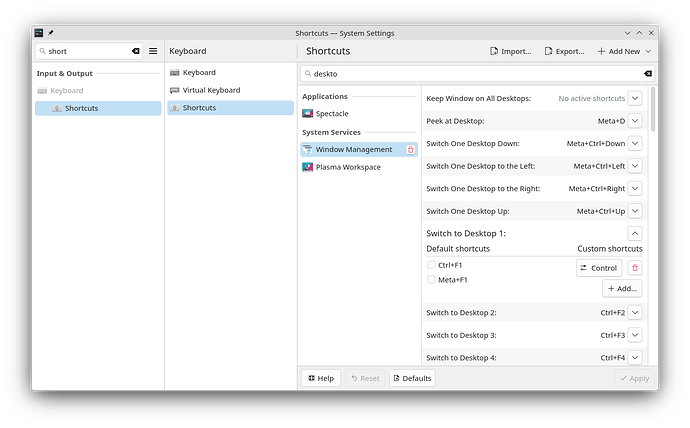Click the Meta+Ctrl+Down shortcut value
690x428 pixels.
[596, 143]
